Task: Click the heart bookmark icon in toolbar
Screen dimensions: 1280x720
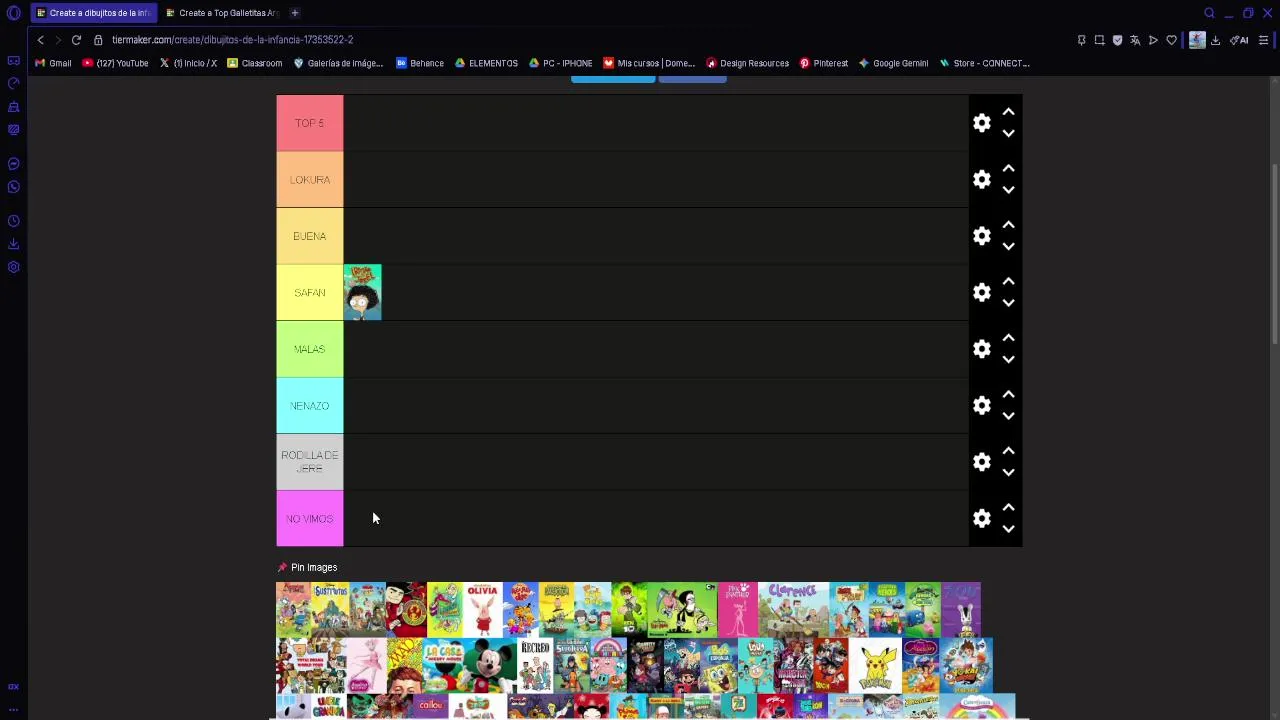Action: click(x=1171, y=40)
